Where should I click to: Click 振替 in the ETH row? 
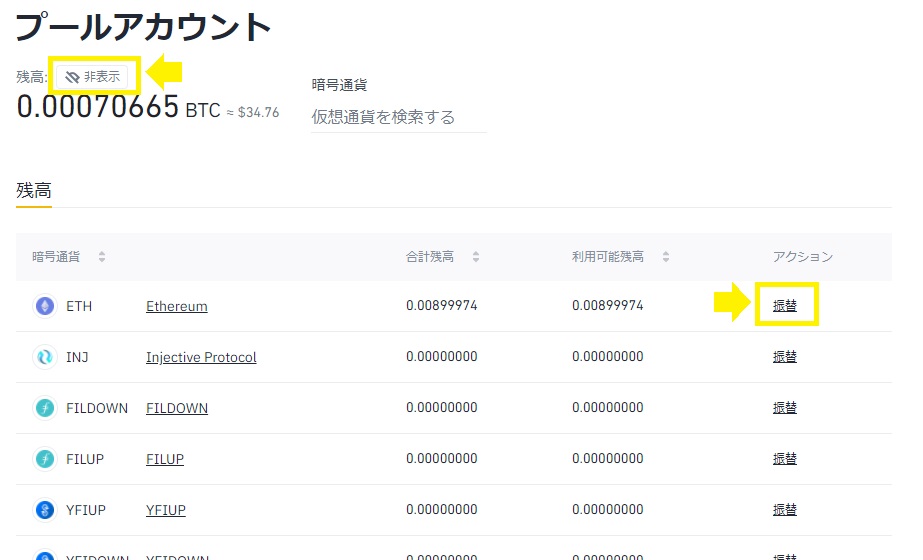785,306
